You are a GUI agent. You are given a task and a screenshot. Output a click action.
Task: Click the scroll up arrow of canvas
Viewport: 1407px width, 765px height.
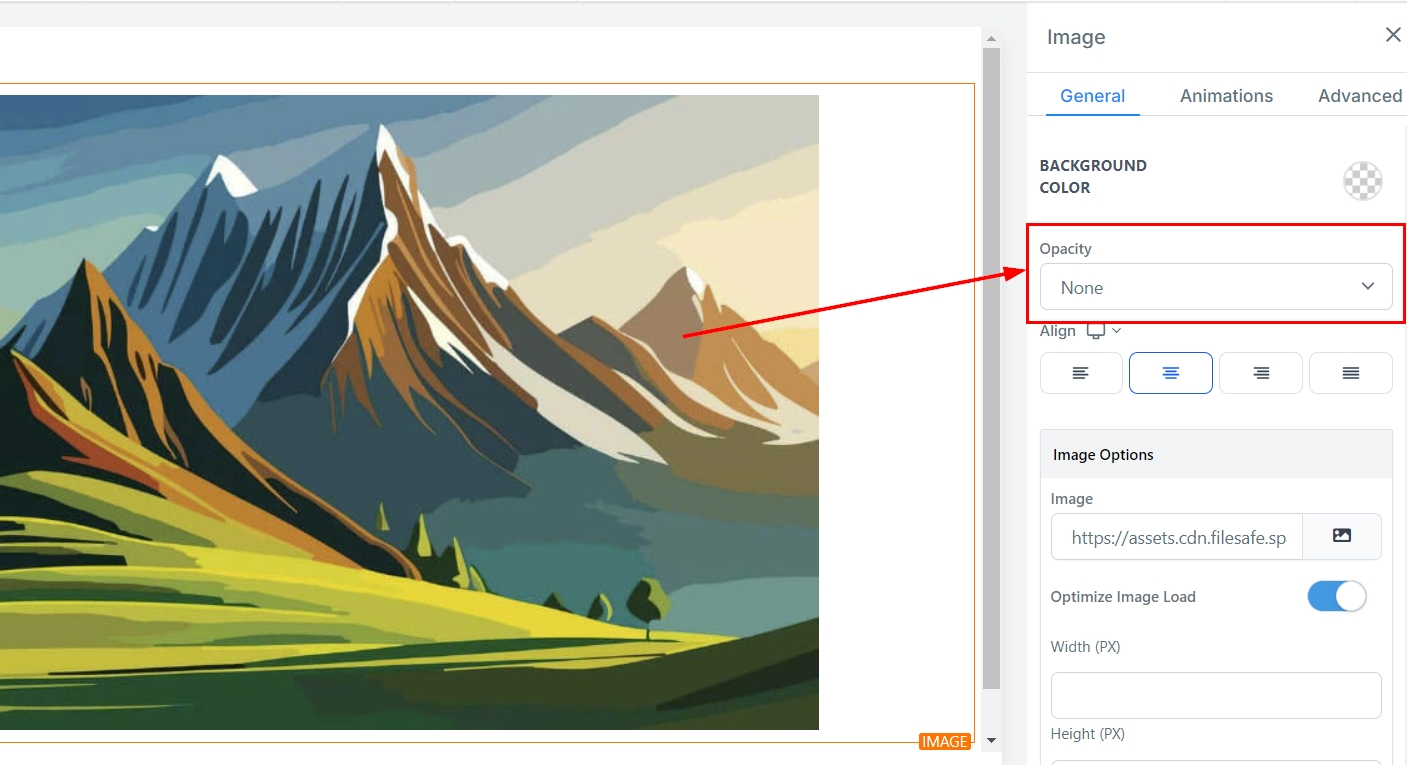pyautogui.click(x=991, y=39)
